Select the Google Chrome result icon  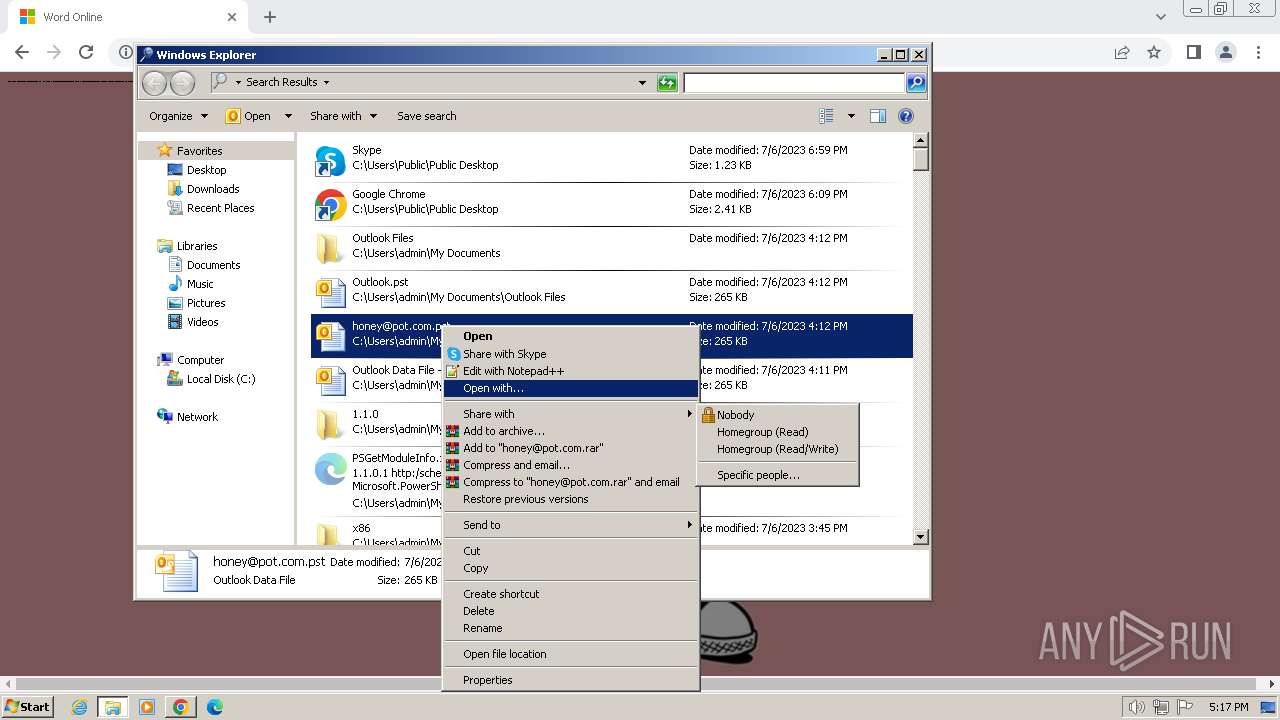tap(330, 205)
